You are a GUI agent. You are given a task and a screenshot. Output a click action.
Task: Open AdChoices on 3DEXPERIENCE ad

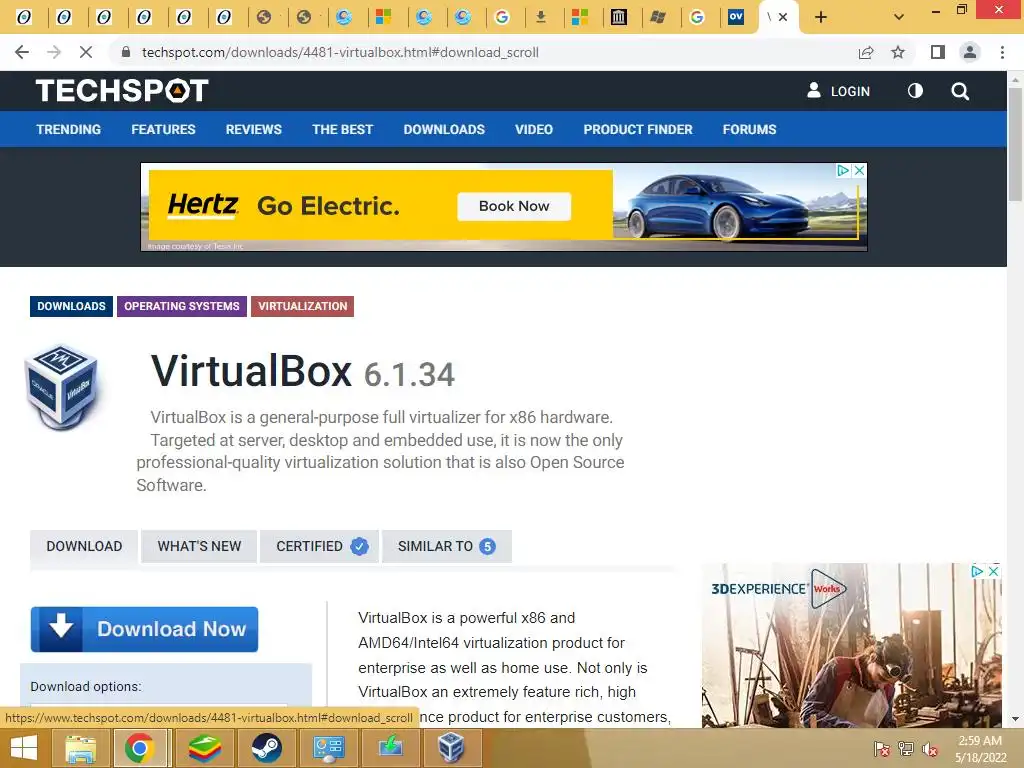pyautogui.click(x=978, y=571)
